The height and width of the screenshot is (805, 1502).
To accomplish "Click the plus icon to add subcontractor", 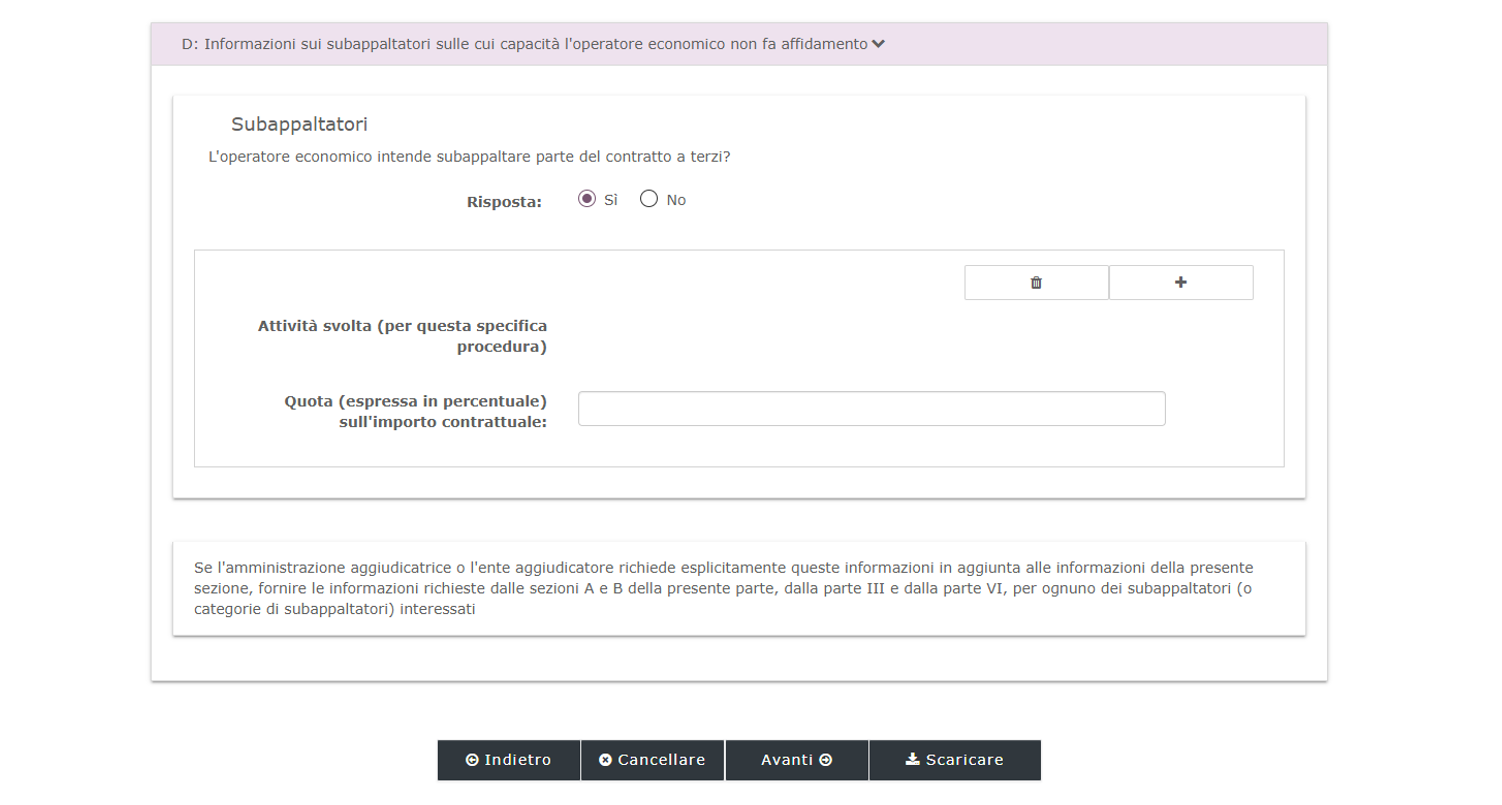I will click(x=1180, y=283).
